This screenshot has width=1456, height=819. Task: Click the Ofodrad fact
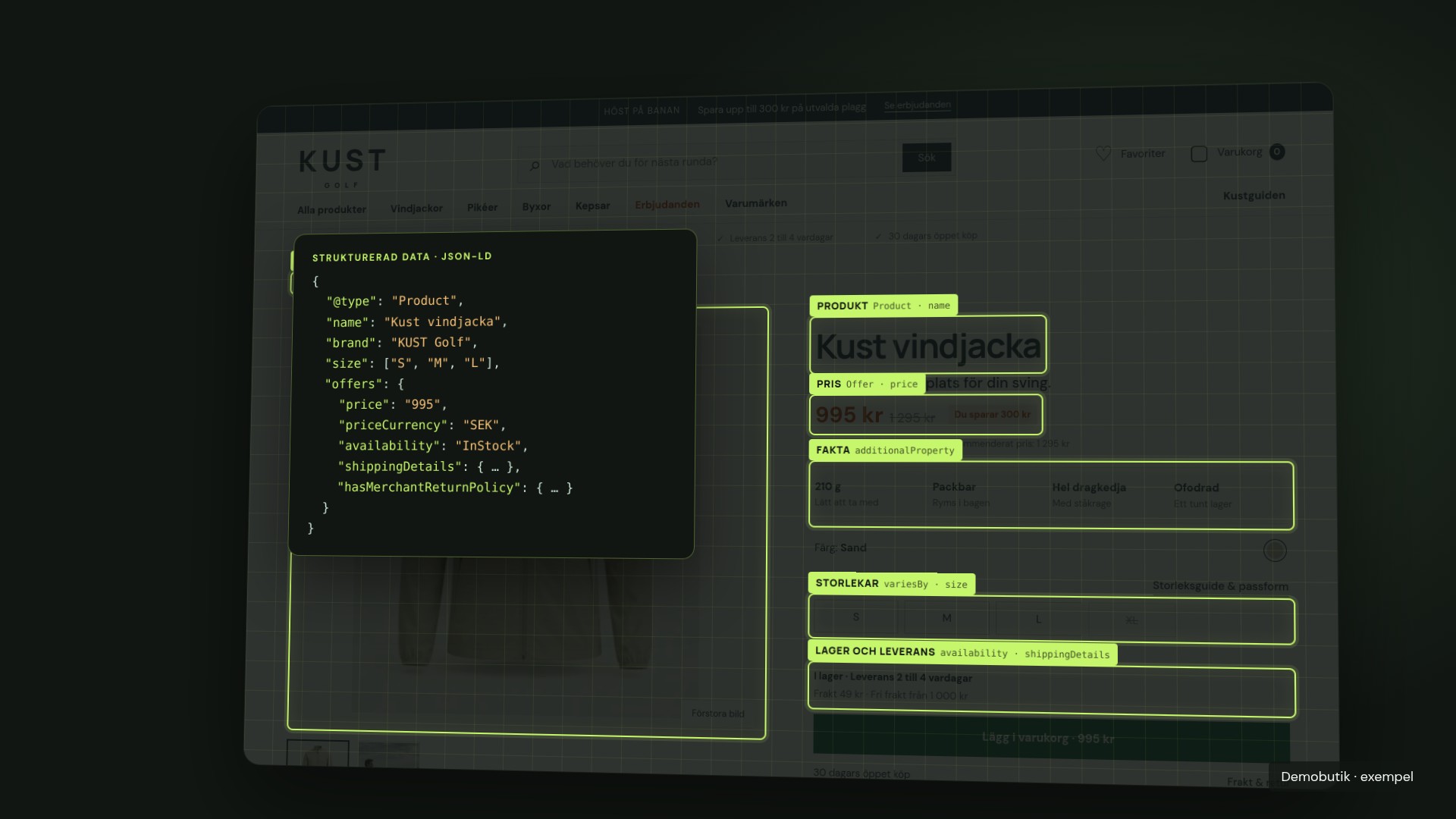tap(1203, 496)
